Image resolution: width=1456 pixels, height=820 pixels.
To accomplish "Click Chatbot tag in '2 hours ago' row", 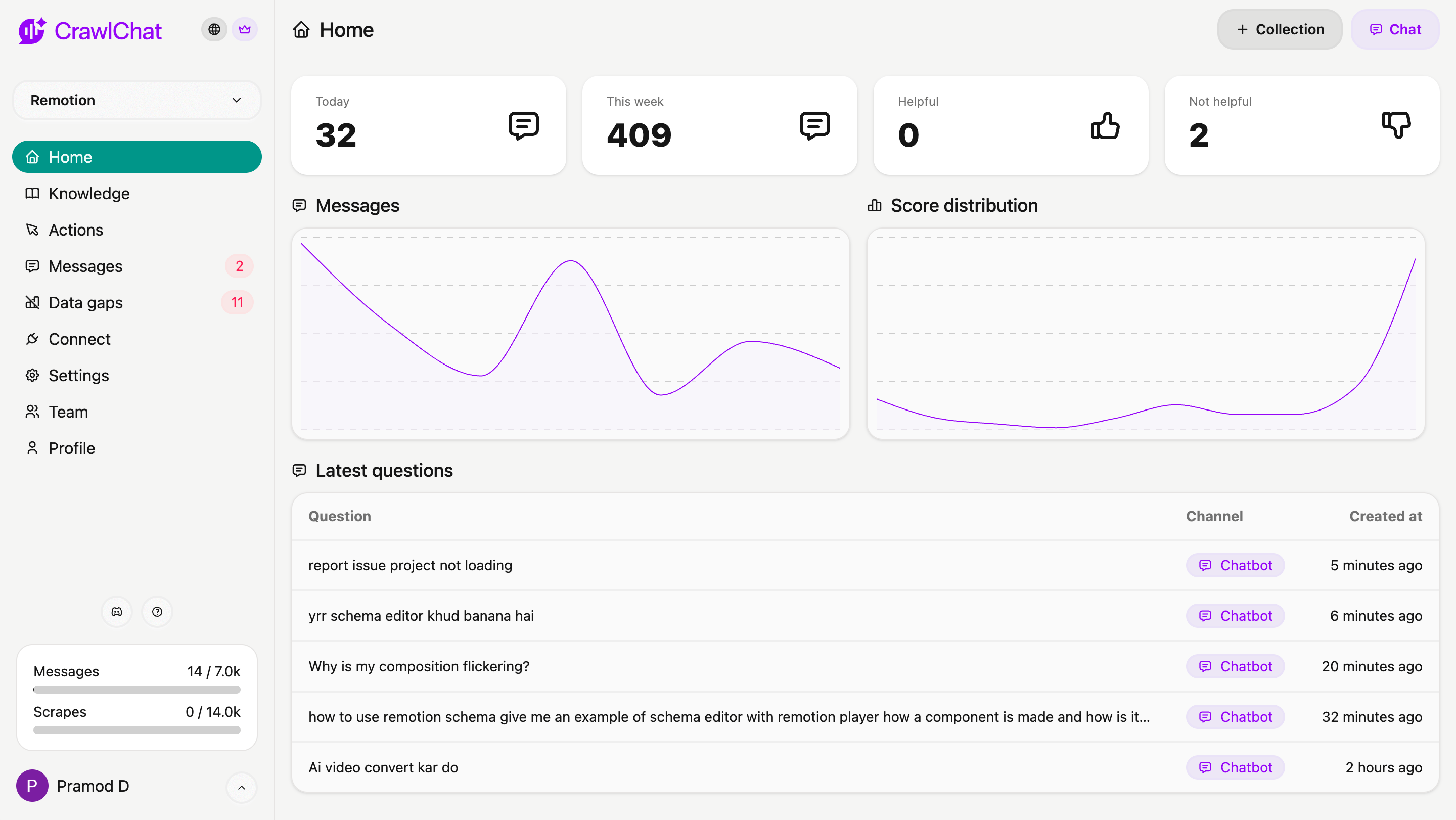I will coord(1235,767).
